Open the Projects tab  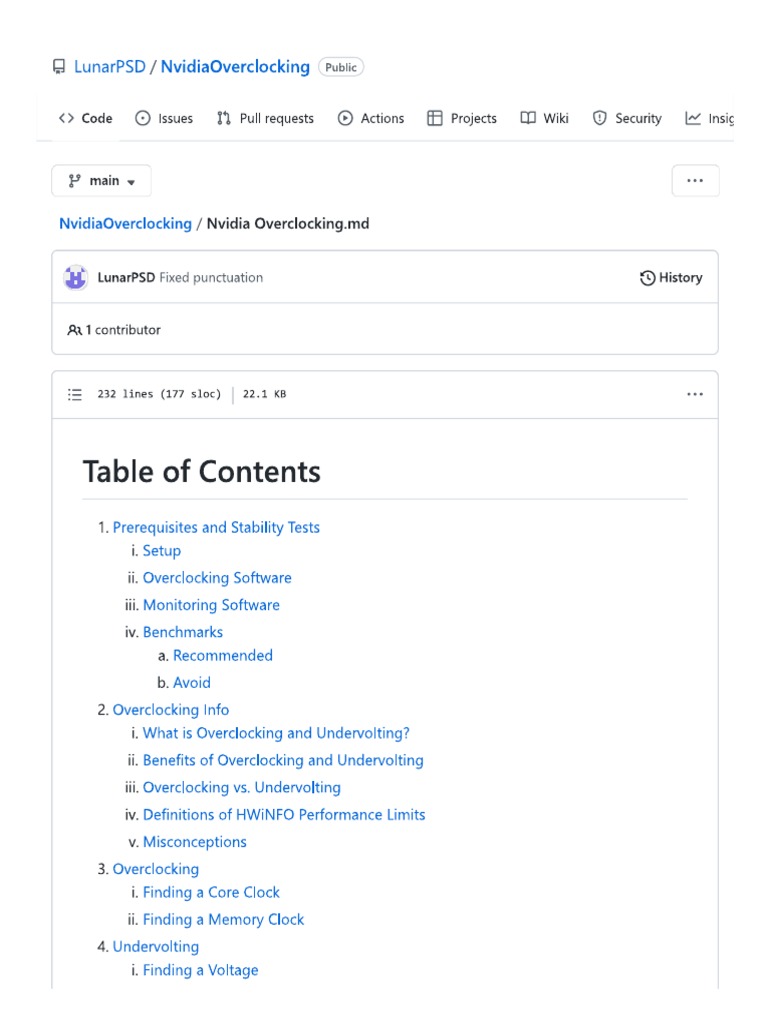(x=462, y=118)
